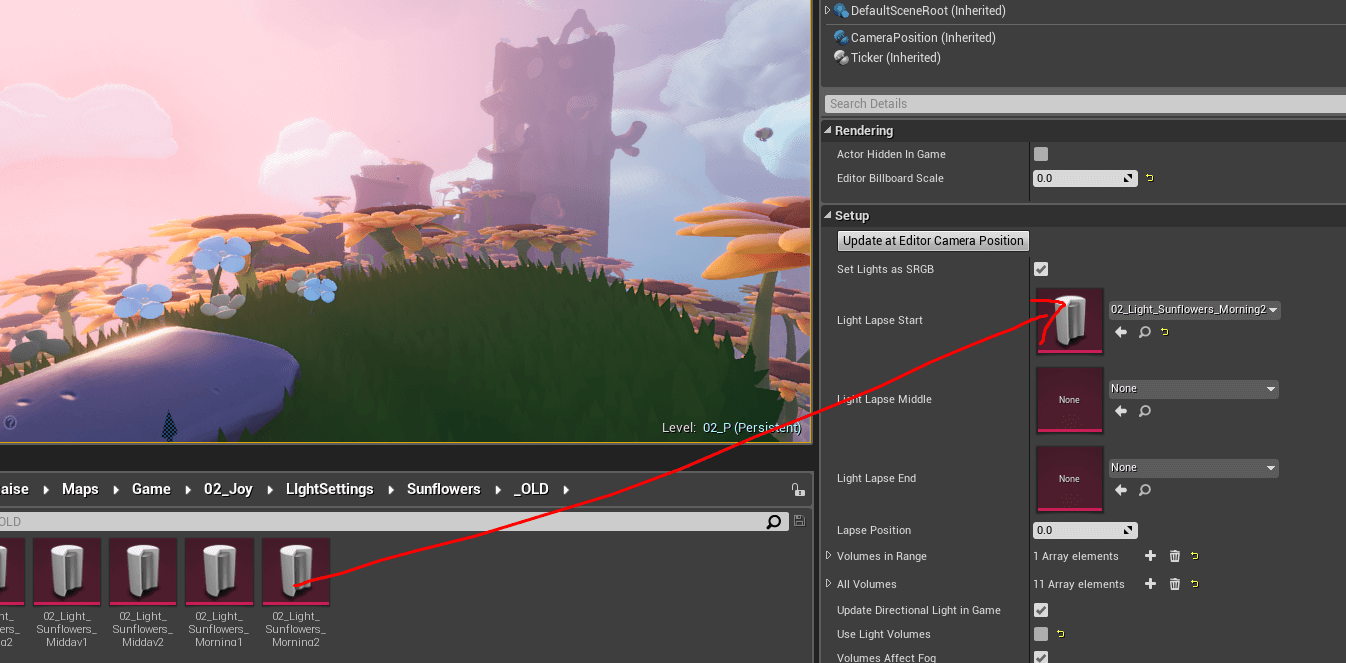This screenshot has width=1346, height=663.
Task: Disable Update Directional Light in Game
Action: (x=1041, y=610)
